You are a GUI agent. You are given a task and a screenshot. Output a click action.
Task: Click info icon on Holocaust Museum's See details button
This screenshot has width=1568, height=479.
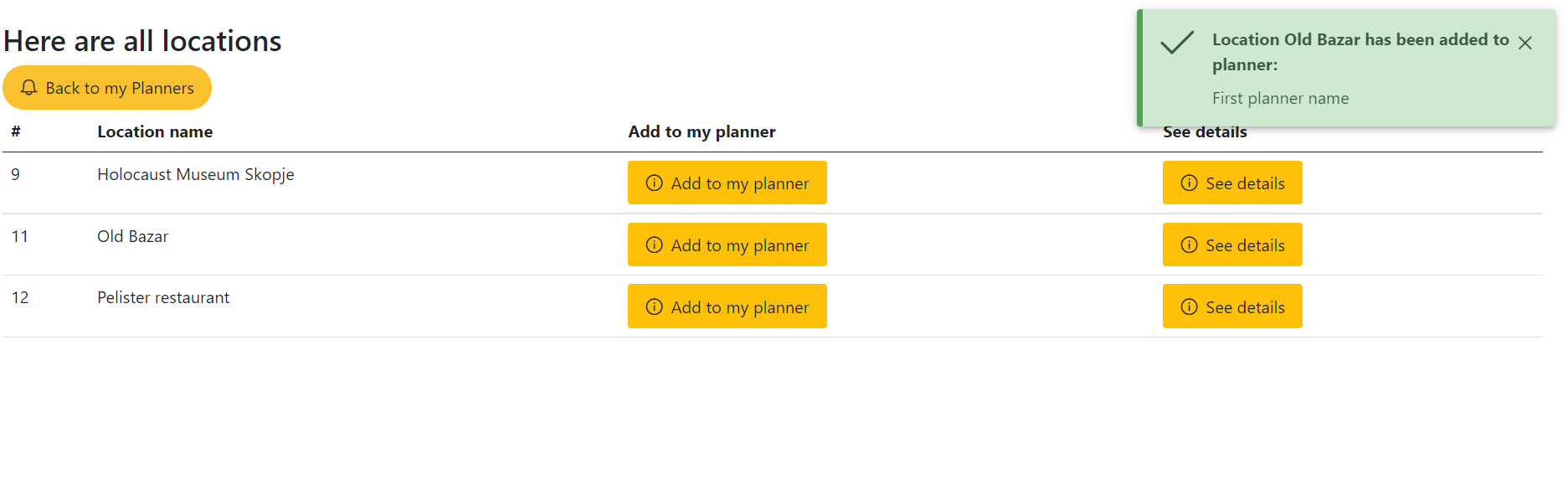pos(1189,183)
